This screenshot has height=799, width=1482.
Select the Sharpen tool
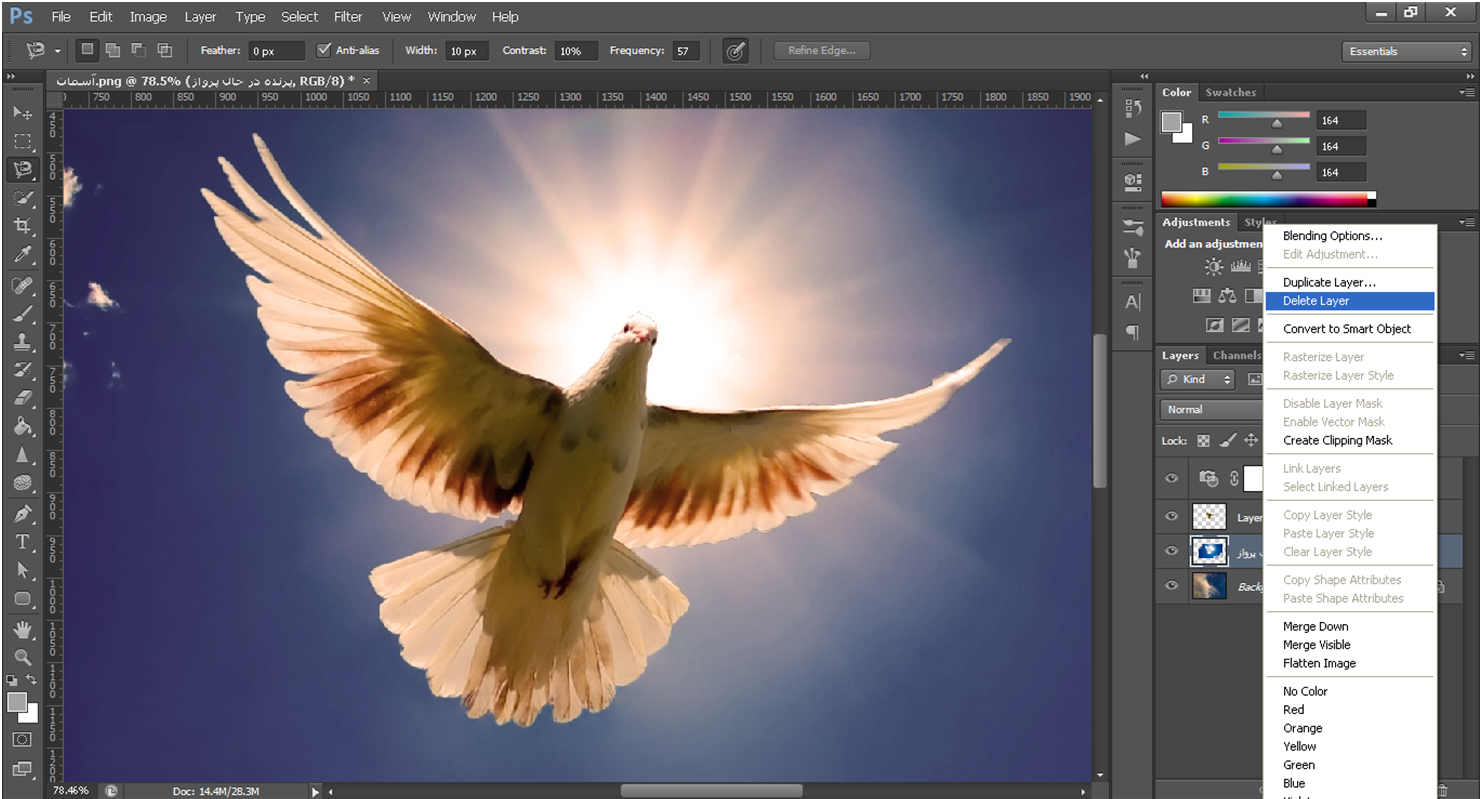click(23, 454)
